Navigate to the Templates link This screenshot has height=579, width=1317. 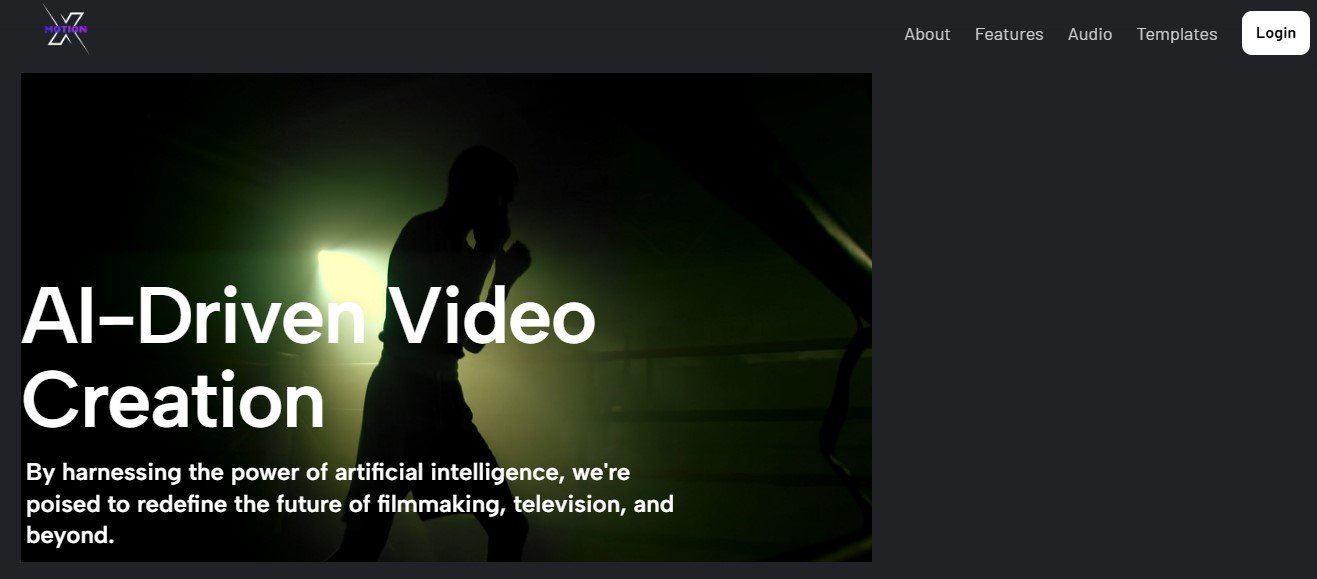click(1177, 34)
